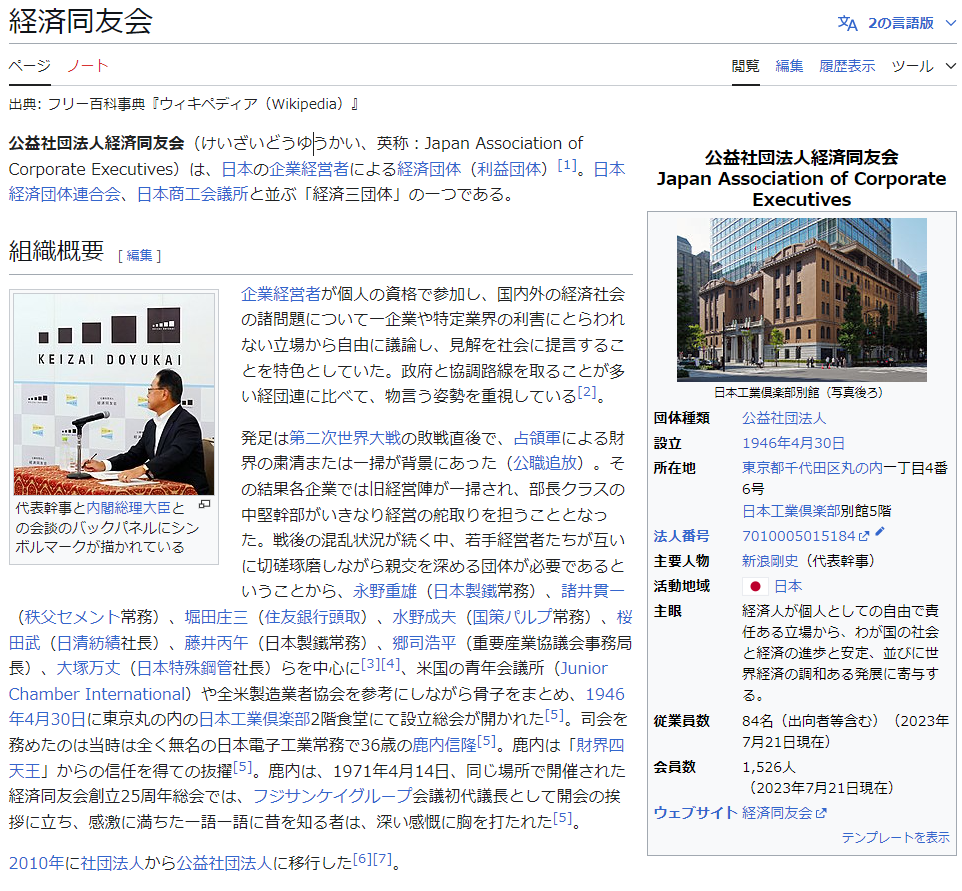Open the 新浪剛史 link in infobox
This screenshot has width=962, height=891.
click(771, 561)
